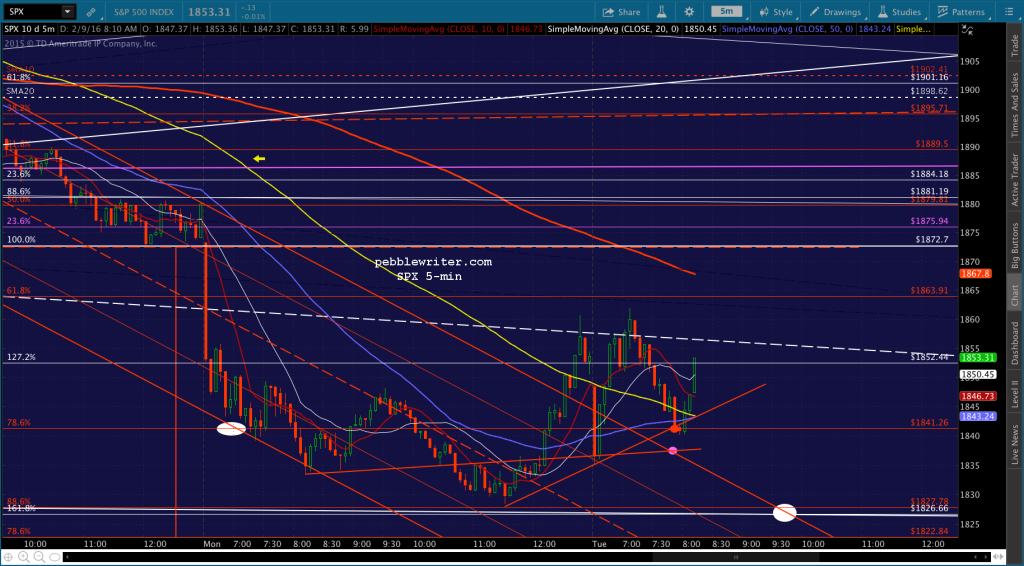
Task: Click the zoom out magnifier icon
Action: coord(39,557)
